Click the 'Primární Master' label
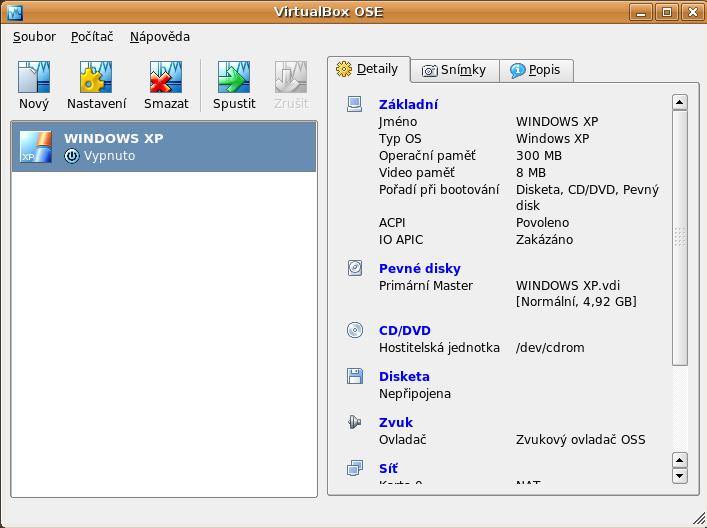Image resolution: width=707 pixels, height=528 pixels. 426,286
